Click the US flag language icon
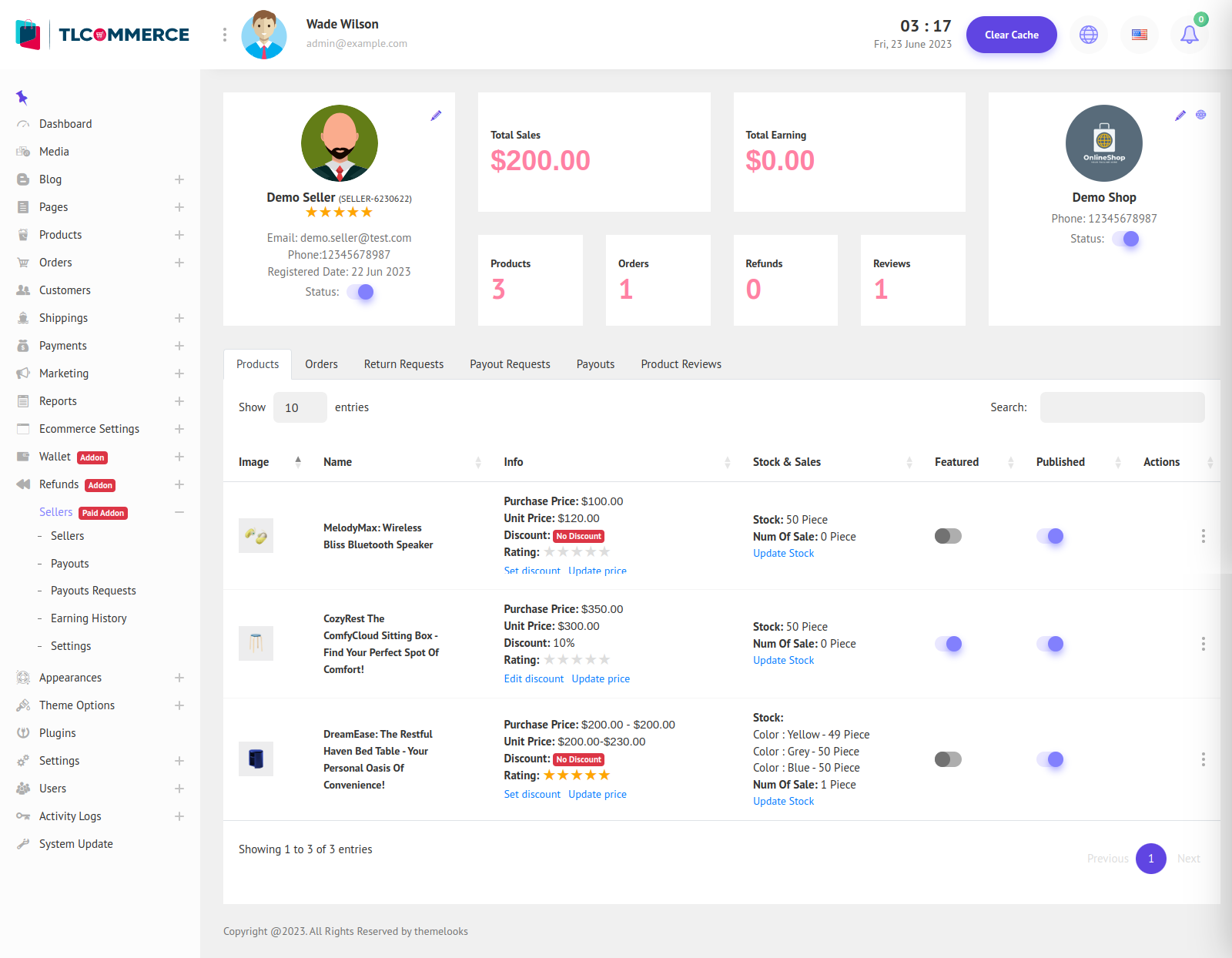The width and height of the screenshot is (1232, 958). click(1139, 35)
